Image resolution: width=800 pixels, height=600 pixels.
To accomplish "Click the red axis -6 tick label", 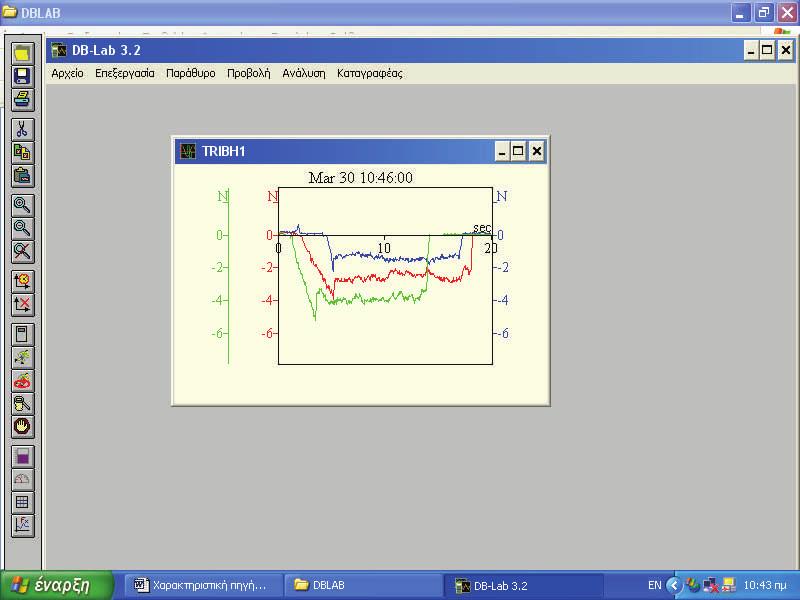I will pos(268,333).
